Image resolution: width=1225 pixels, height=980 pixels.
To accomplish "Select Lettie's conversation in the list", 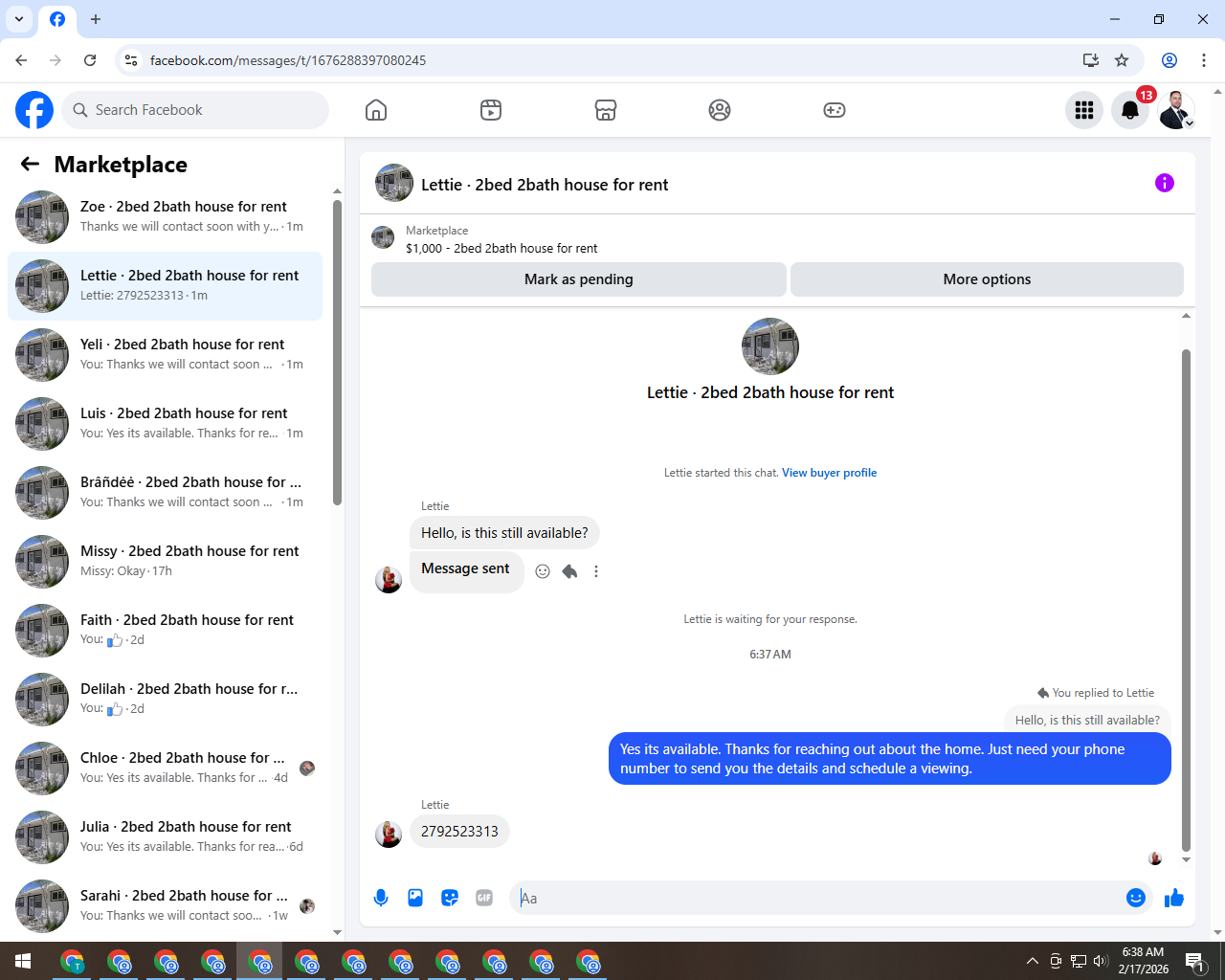I will [165, 286].
